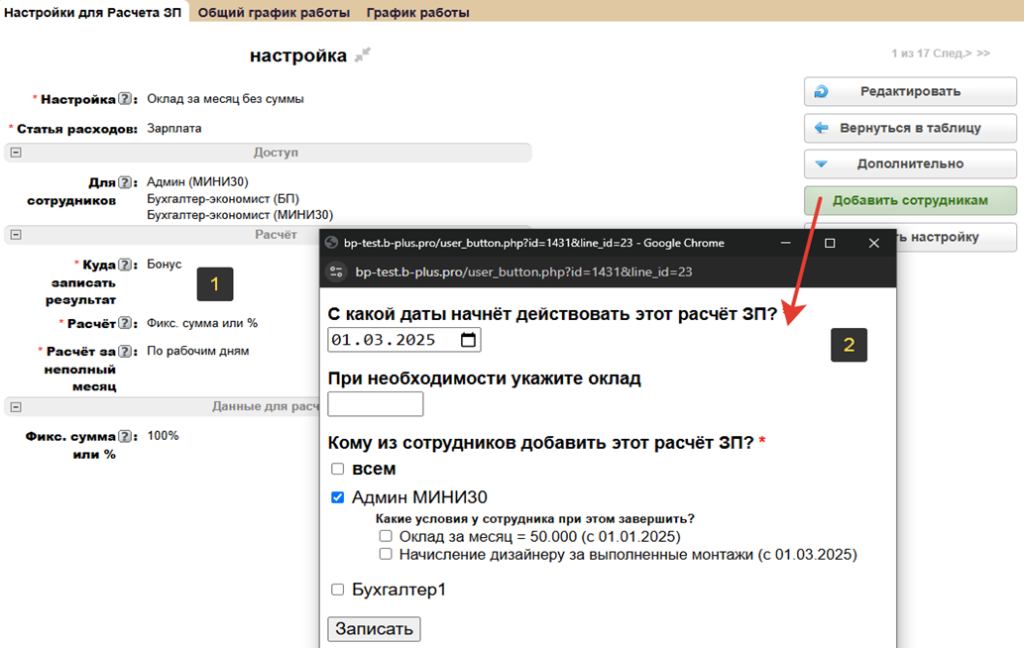Expand the Дополнительно dropdown button
Image resolution: width=1024 pixels, height=648 pixels.
[x=909, y=164]
